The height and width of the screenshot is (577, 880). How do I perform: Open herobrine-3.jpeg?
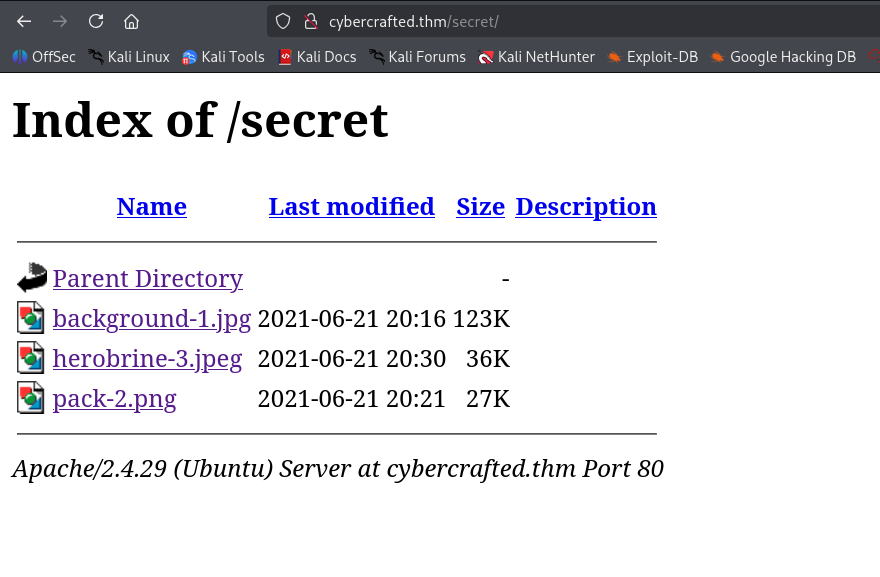point(147,358)
